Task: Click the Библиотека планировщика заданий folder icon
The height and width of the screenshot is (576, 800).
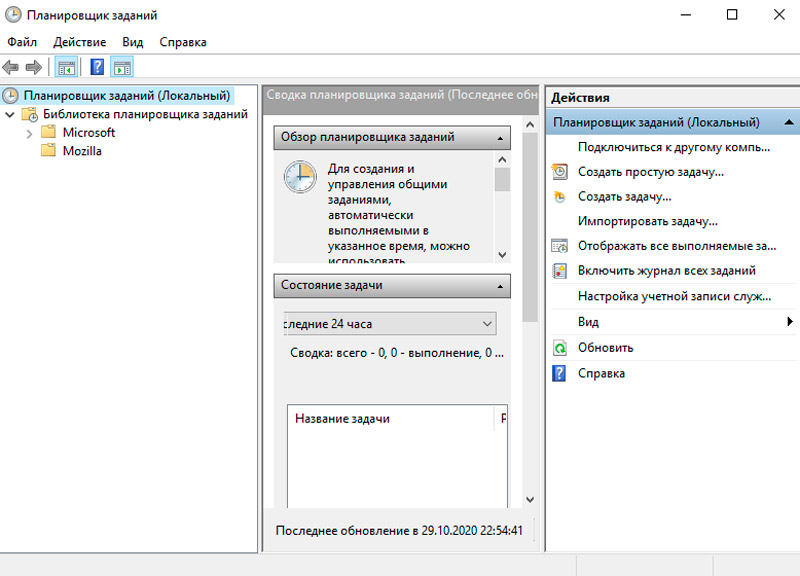Action: click(30, 114)
